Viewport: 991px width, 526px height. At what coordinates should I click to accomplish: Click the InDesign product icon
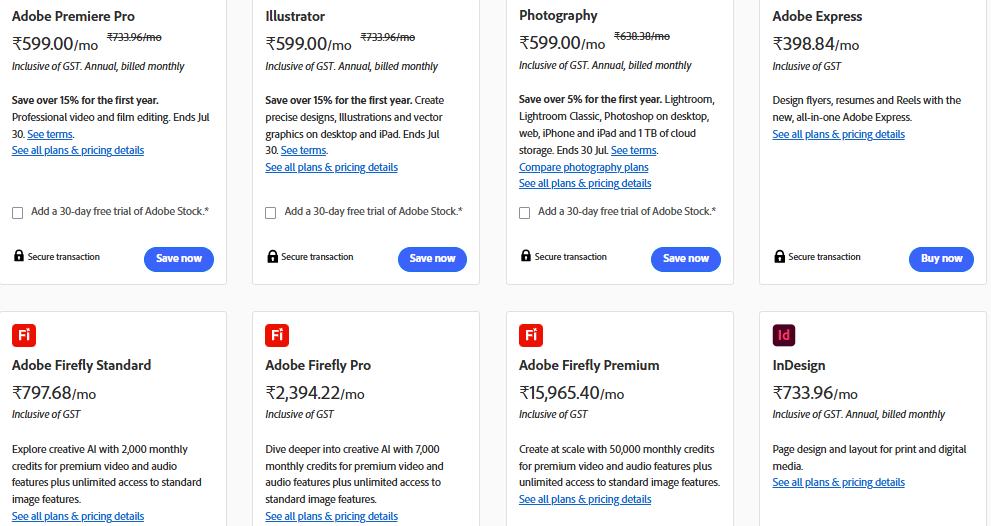pos(784,335)
